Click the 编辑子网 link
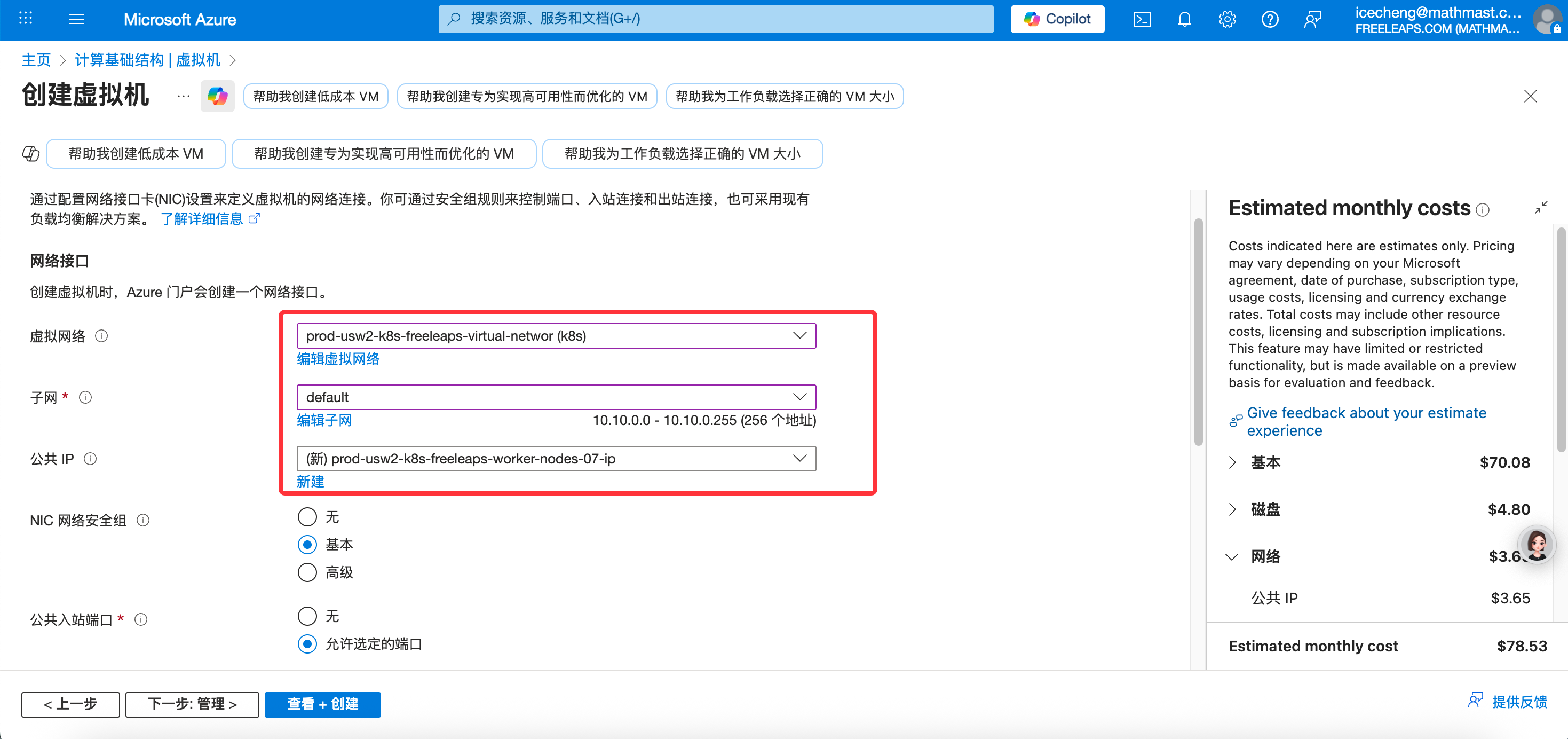 tap(324, 420)
